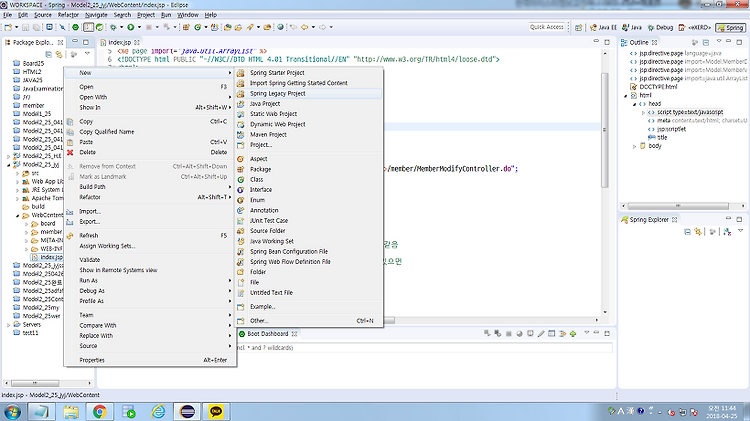Click the Refresh icon in context menu
The image size is (750, 421).
pyautogui.click(x=70, y=236)
